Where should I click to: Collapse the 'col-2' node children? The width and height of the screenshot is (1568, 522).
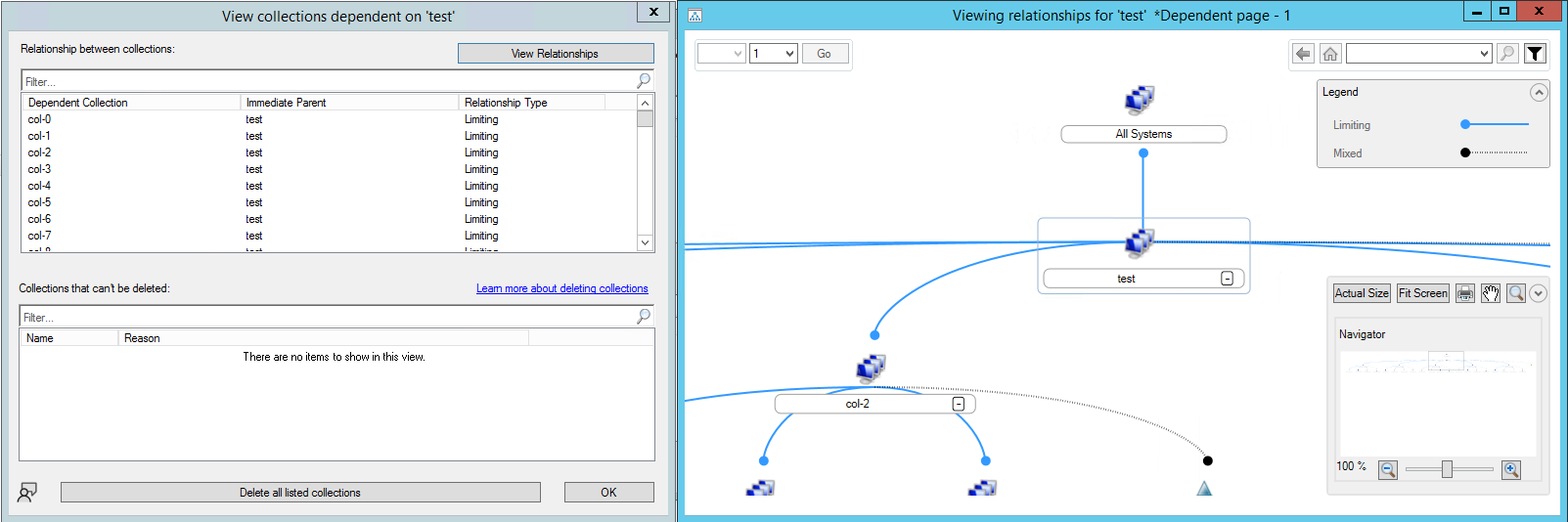pos(958,404)
